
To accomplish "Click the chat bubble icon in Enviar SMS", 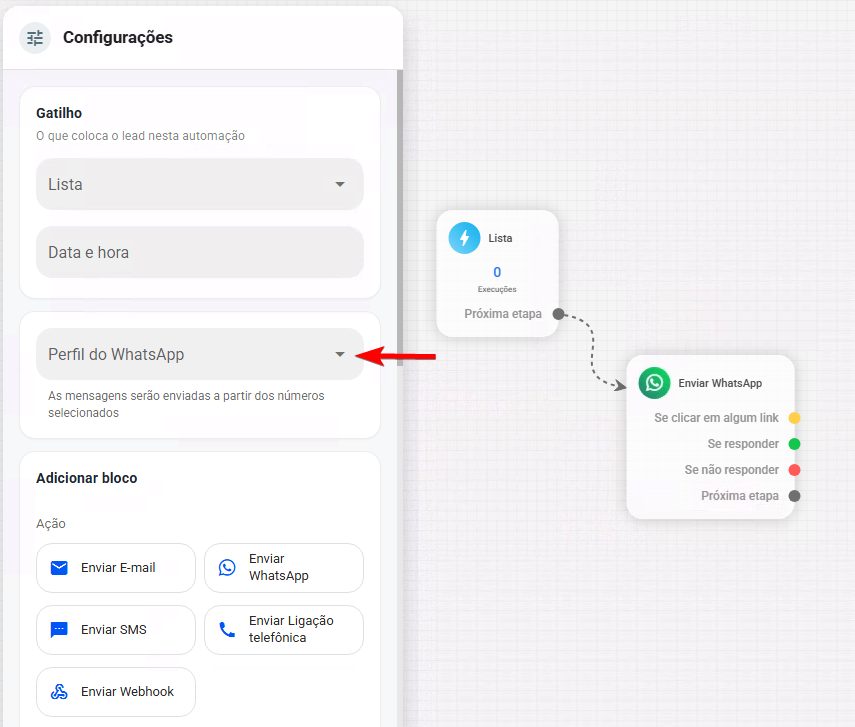I will click(x=59, y=630).
